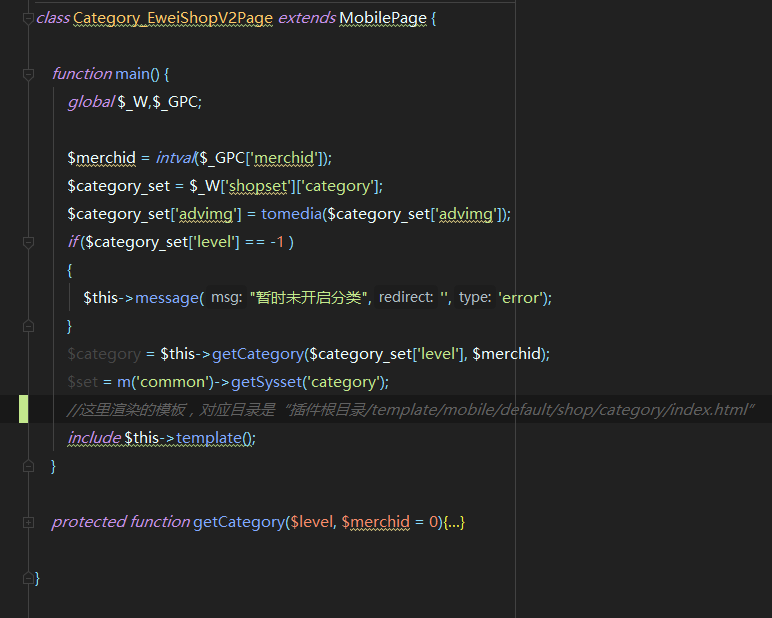Viewport: 772px width, 618px height.
Task: Click the class name Category_EweiShopV2Page
Action: (x=173, y=18)
